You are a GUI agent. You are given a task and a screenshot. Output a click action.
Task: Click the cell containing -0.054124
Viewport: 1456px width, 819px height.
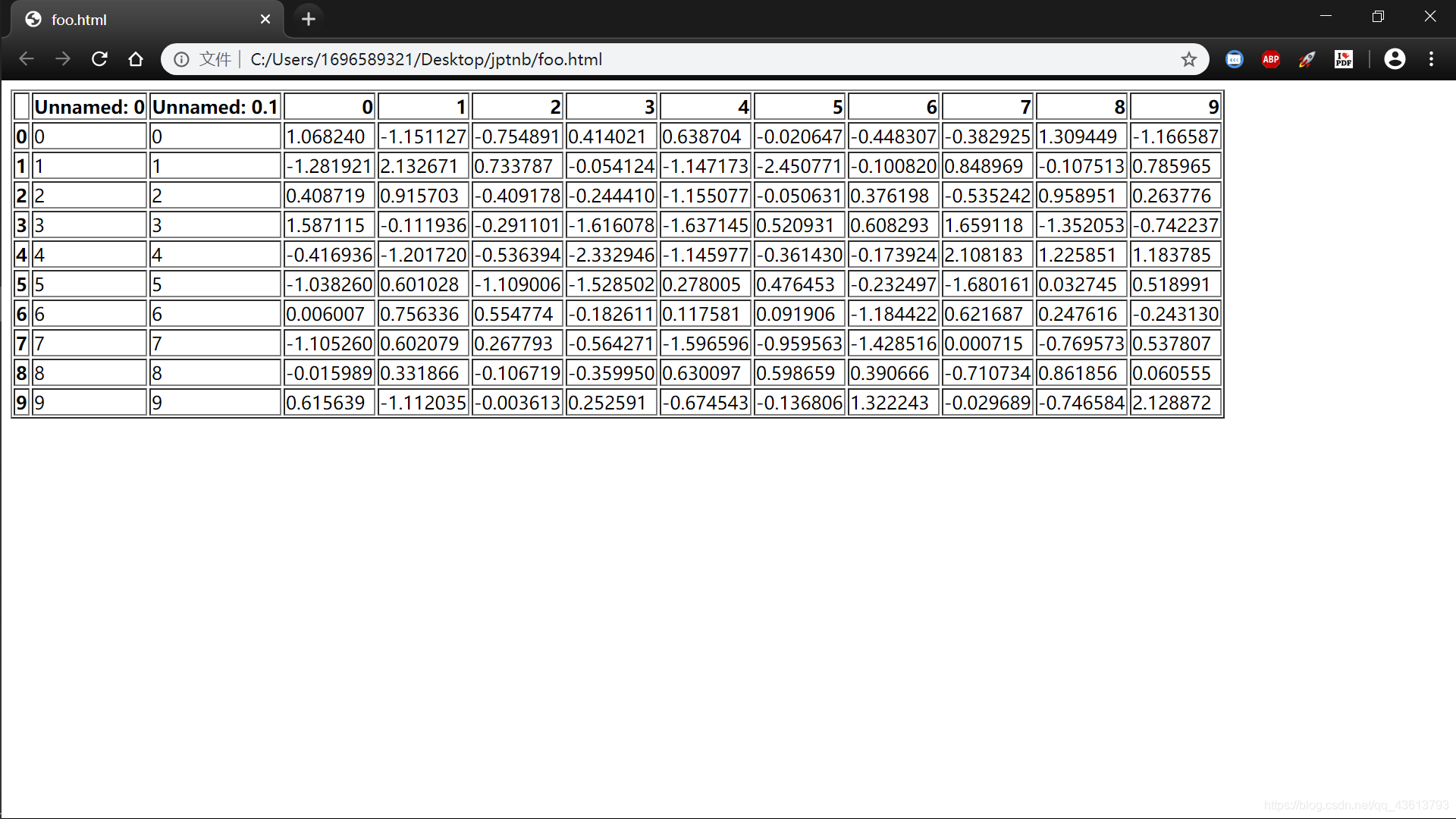point(611,166)
